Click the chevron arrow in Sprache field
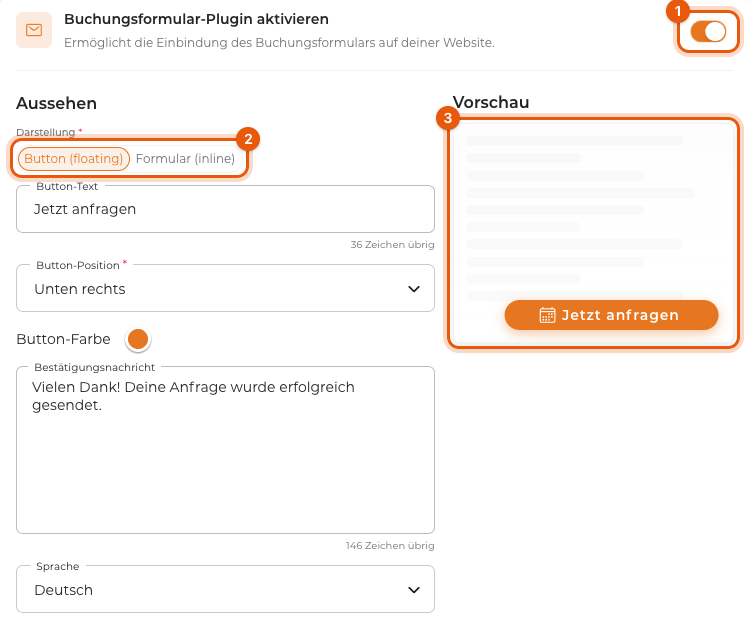 414,590
